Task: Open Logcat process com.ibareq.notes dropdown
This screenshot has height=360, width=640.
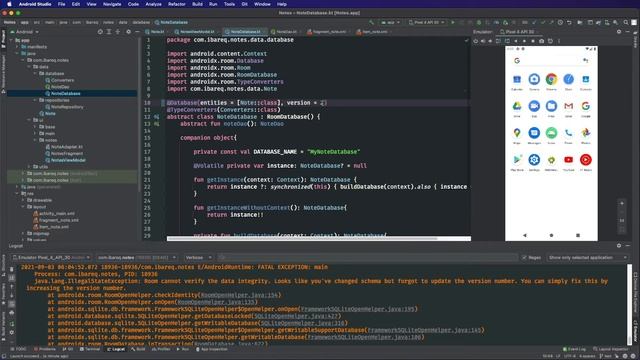Action: tap(137, 258)
